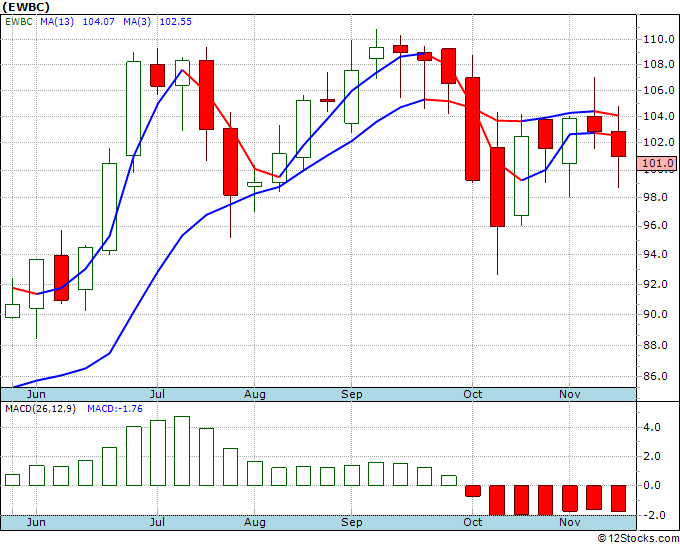This screenshot has height=546, width=680.
Task: Click Jun on the bottom MACD date axis
Action: [36, 522]
